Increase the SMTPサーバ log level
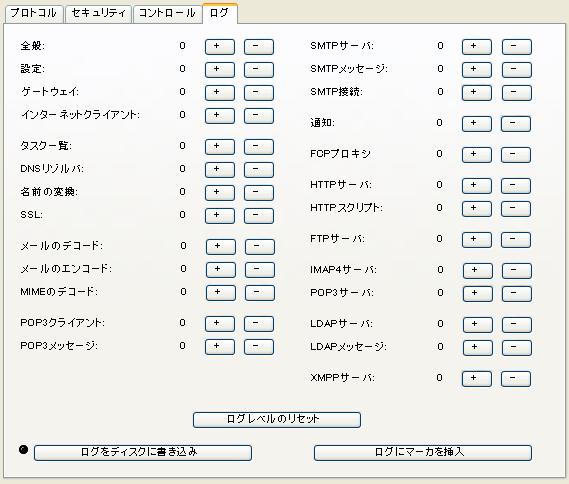The image size is (569, 484). pos(476,47)
